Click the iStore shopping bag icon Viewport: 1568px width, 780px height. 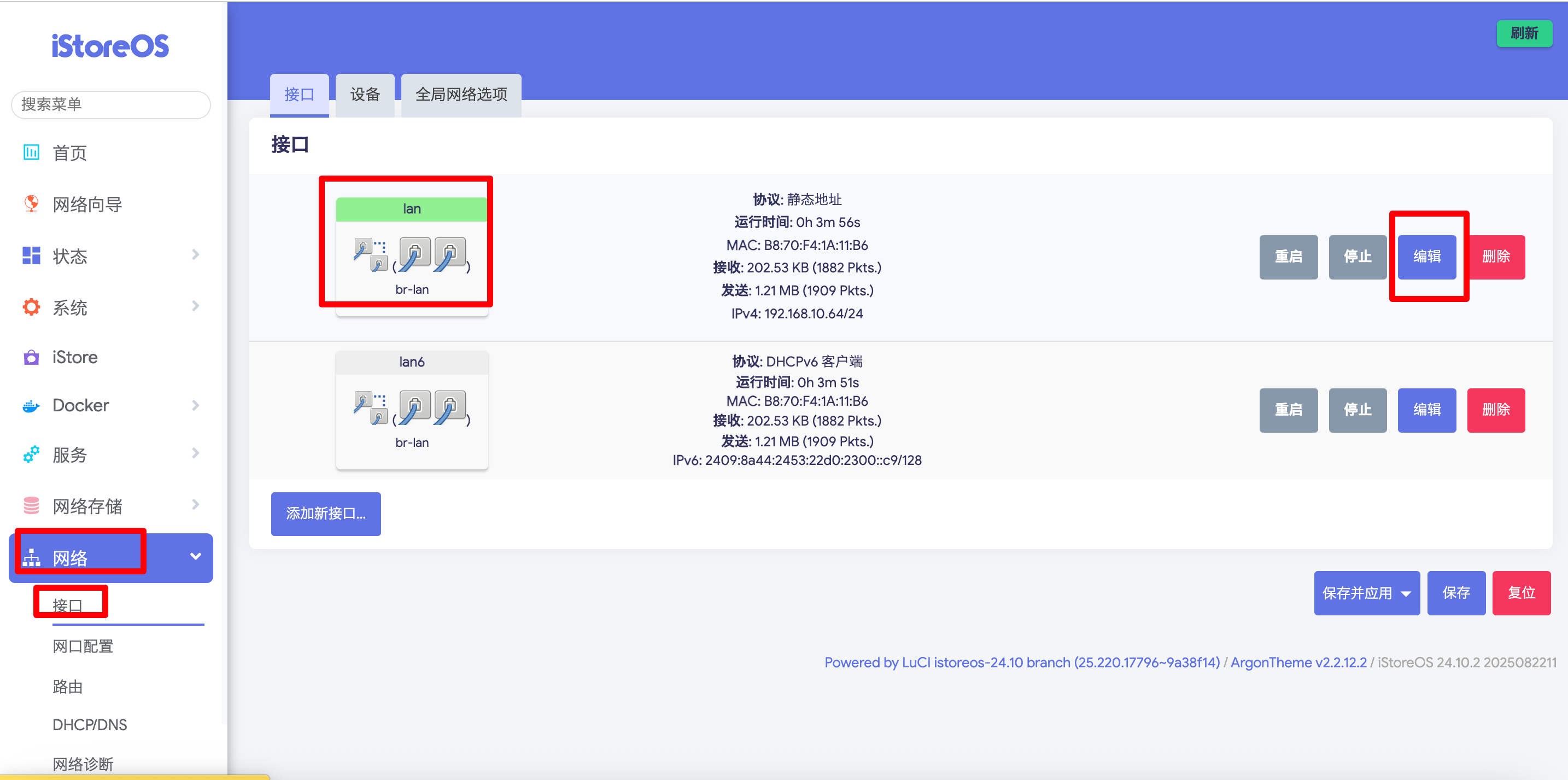[31, 357]
